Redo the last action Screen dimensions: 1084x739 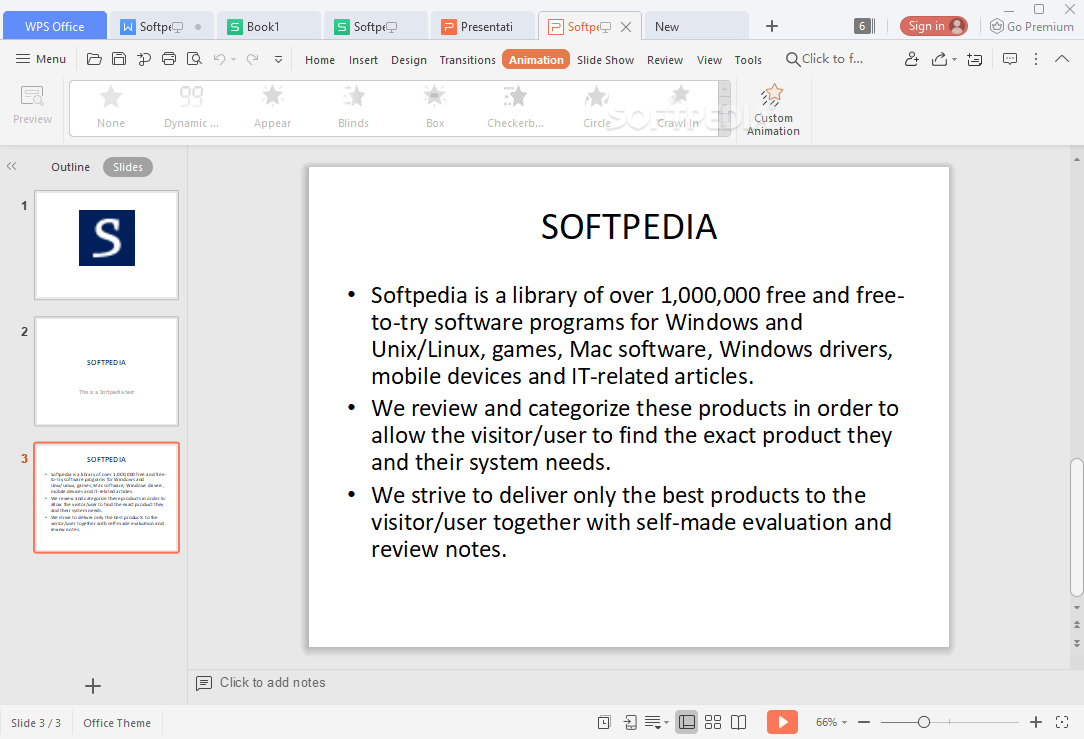[252, 59]
